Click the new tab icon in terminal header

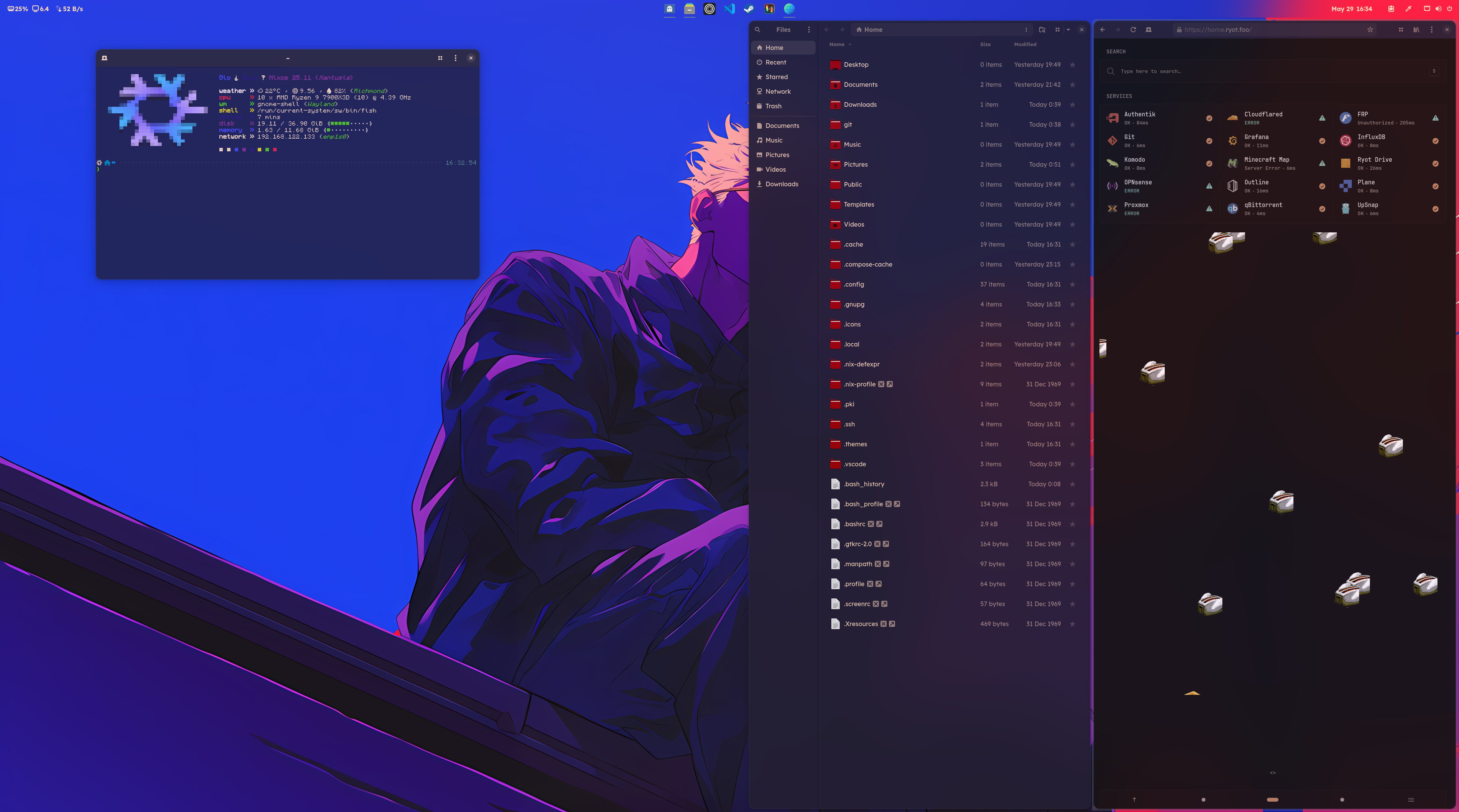(104, 58)
